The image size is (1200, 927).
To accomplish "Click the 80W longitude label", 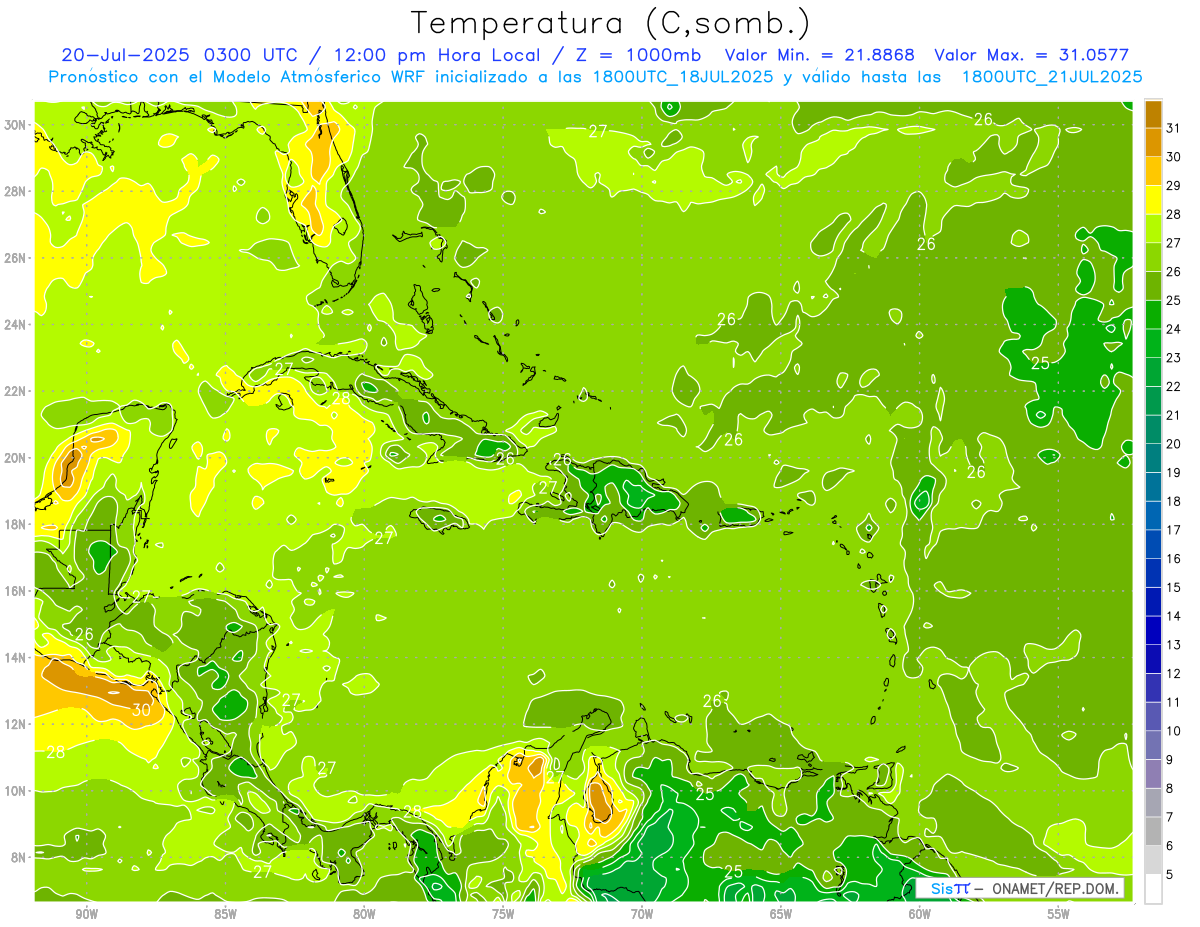I will coord(364,914).
